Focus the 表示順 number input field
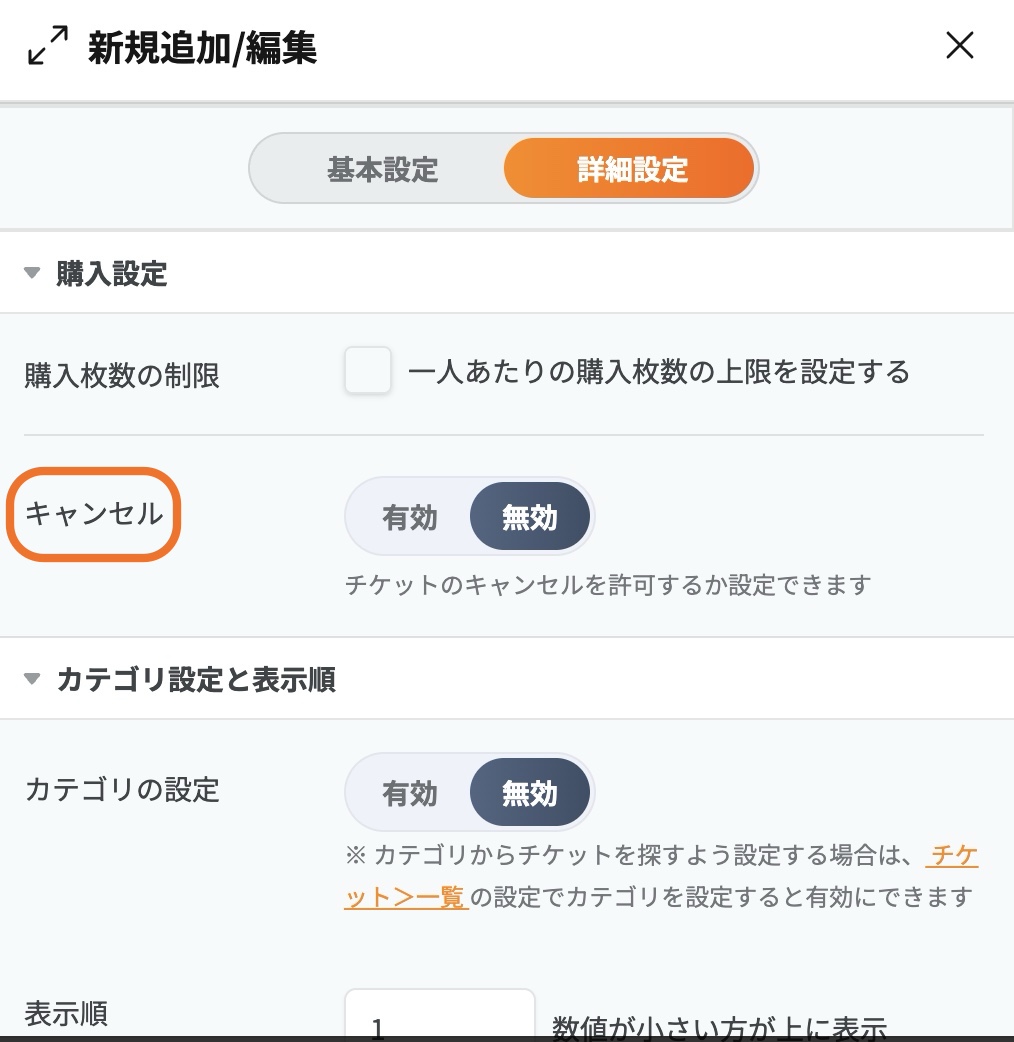The height and width of the screenshot is (1042, 1014). (x=440, y=1018)
